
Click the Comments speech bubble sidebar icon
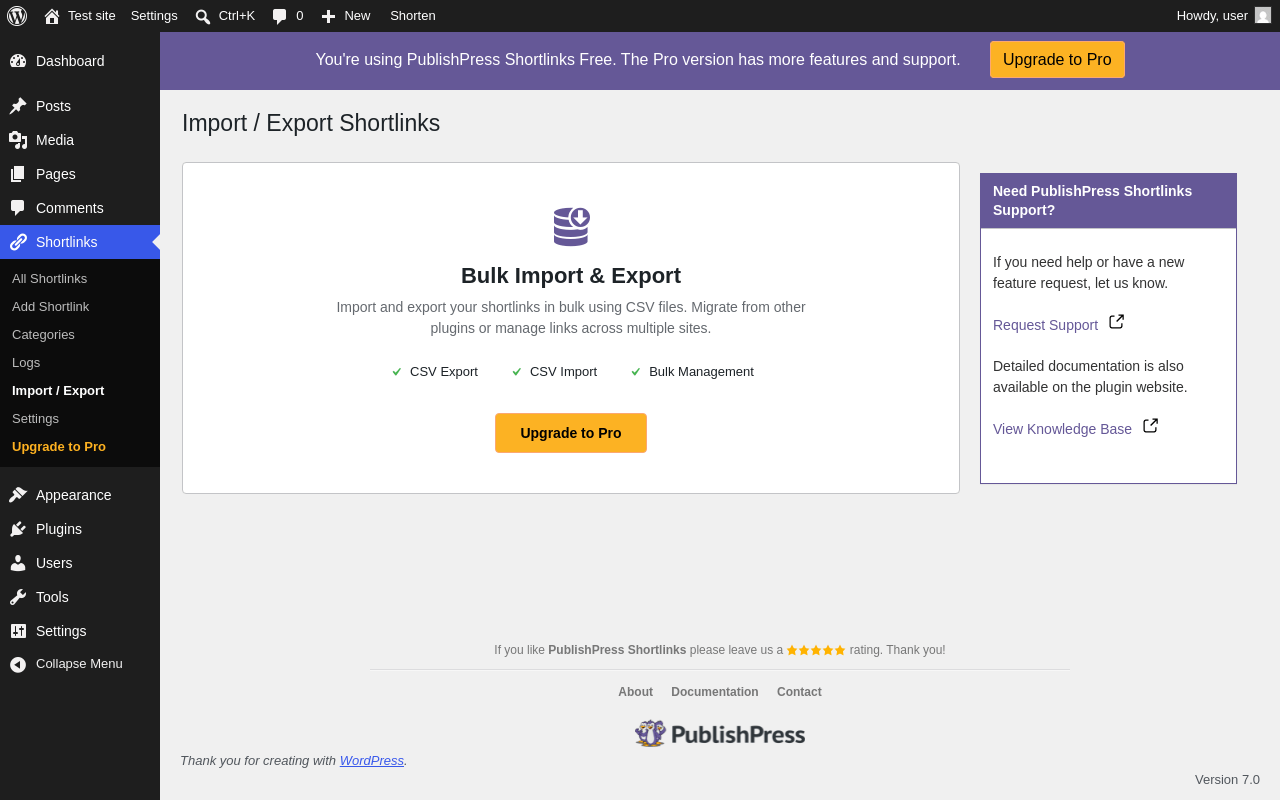point(18,208)
